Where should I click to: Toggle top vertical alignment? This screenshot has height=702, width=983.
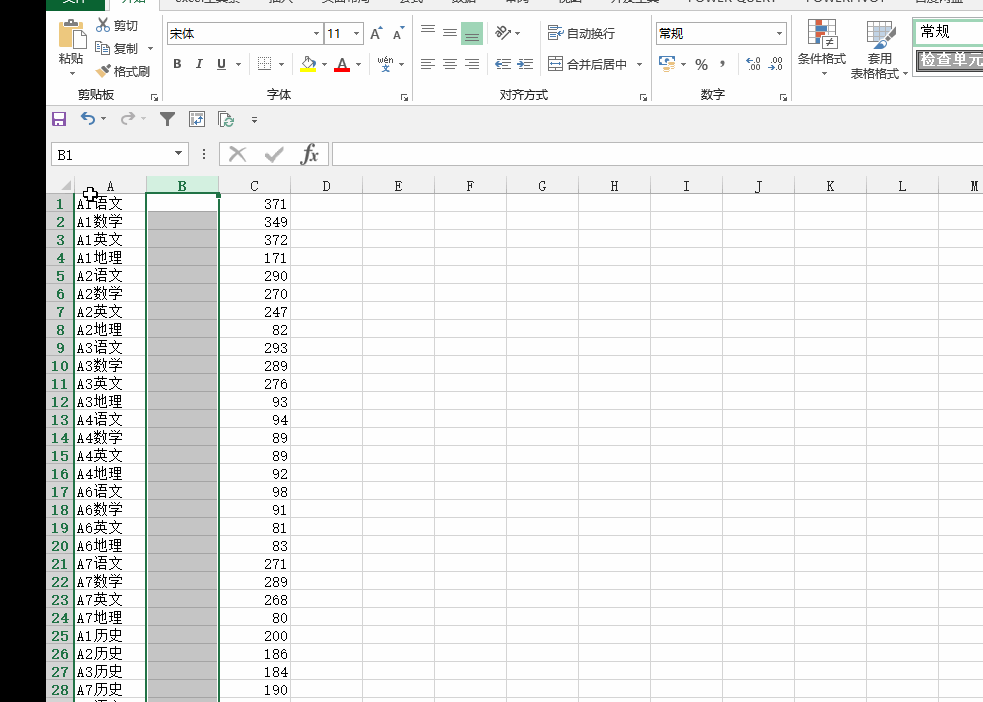click(428, 33)
